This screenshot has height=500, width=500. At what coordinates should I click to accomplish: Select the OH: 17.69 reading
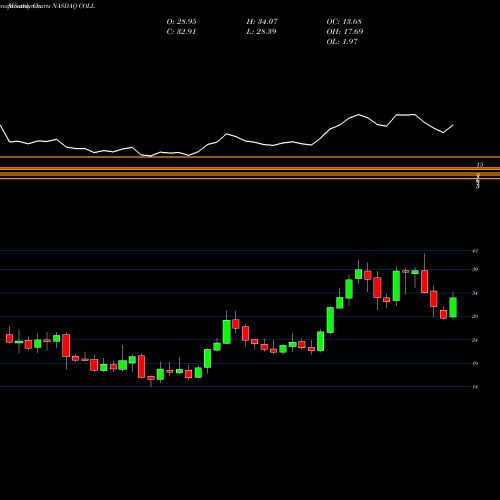(x=345, y=32)
